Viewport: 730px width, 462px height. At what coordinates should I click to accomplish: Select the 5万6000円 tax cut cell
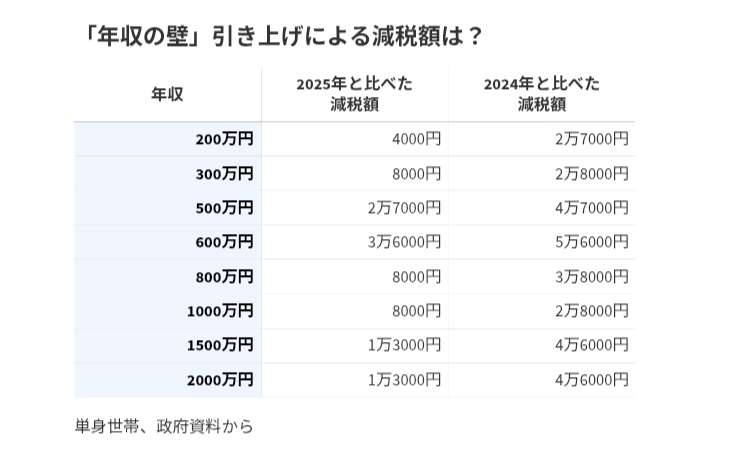click(x=591, y=242)
